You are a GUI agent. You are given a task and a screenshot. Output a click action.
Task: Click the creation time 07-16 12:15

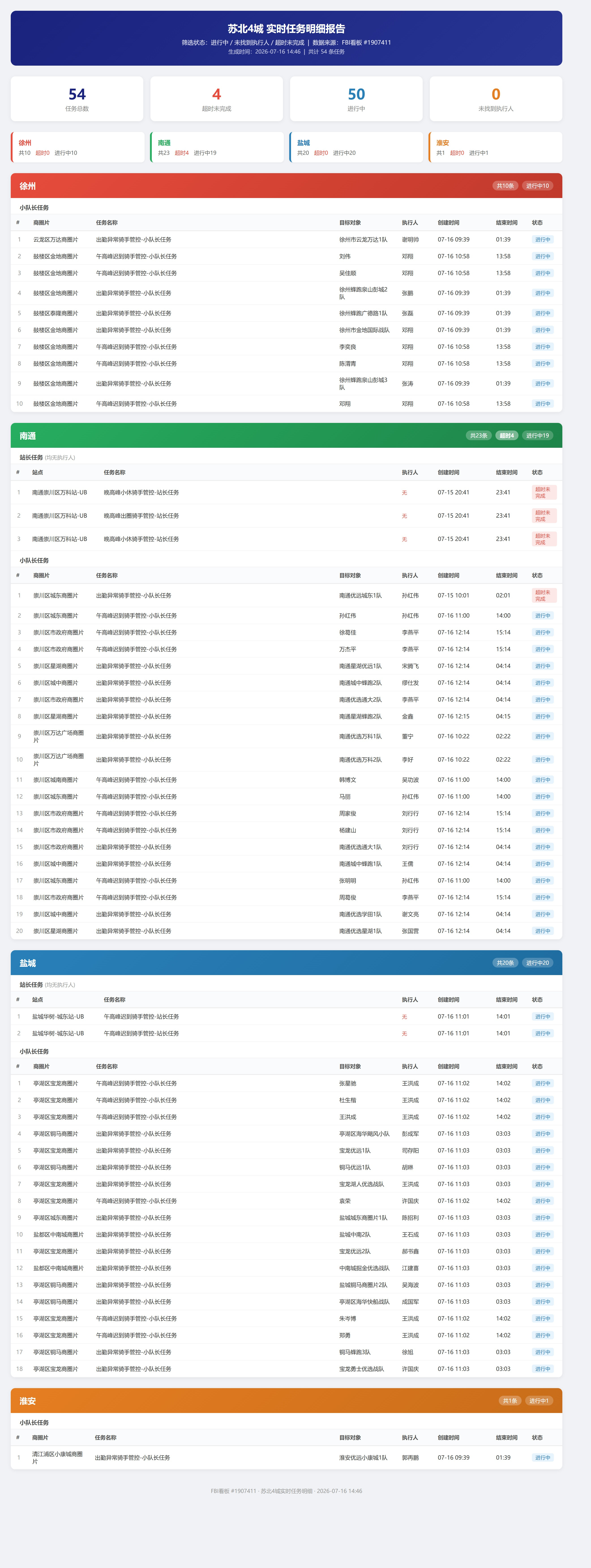click(454, 716)
